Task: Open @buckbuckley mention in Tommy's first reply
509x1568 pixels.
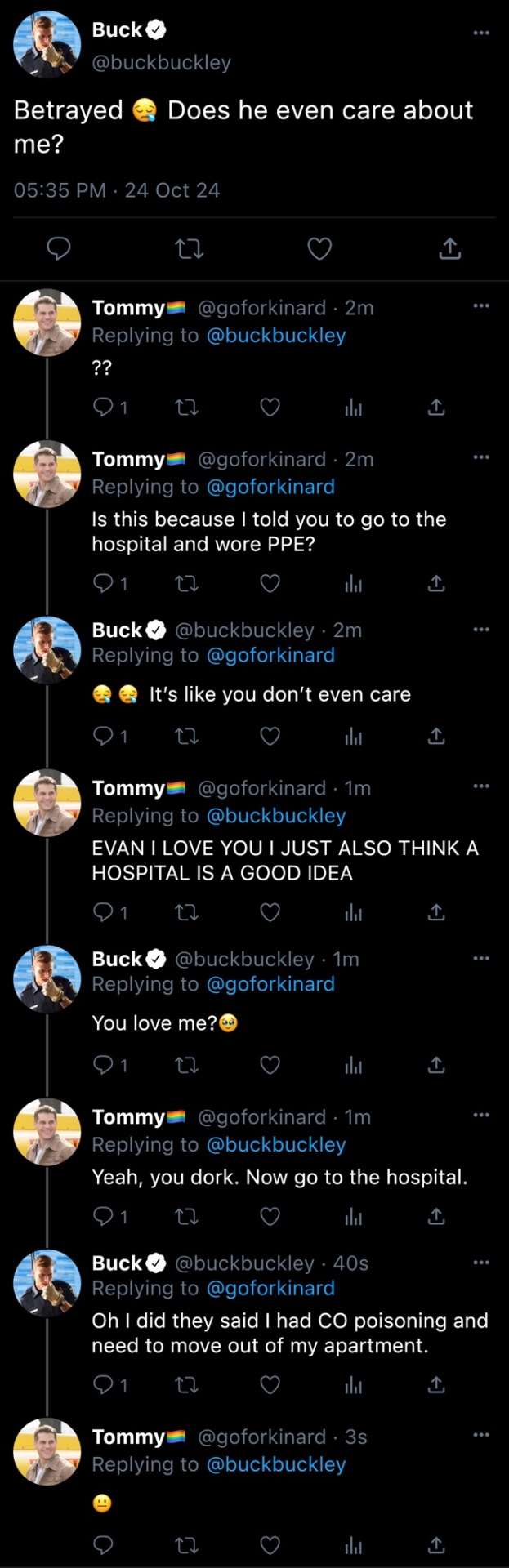Action: [276, 336]
